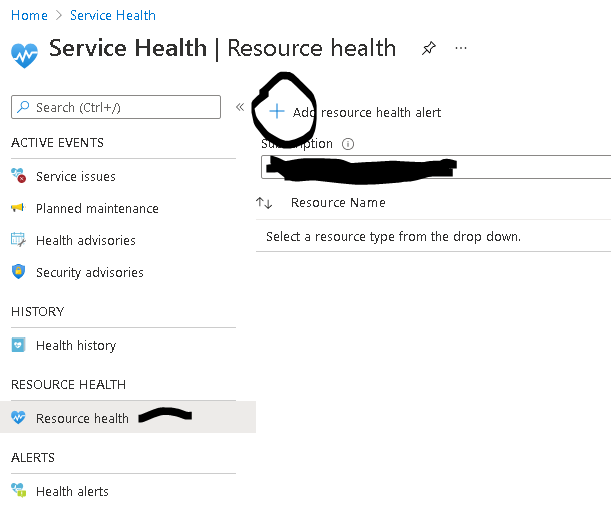The height and width of the screenshot is (525, 611).
Task: Pin the Service Health blade
Action: pos(429,48)
